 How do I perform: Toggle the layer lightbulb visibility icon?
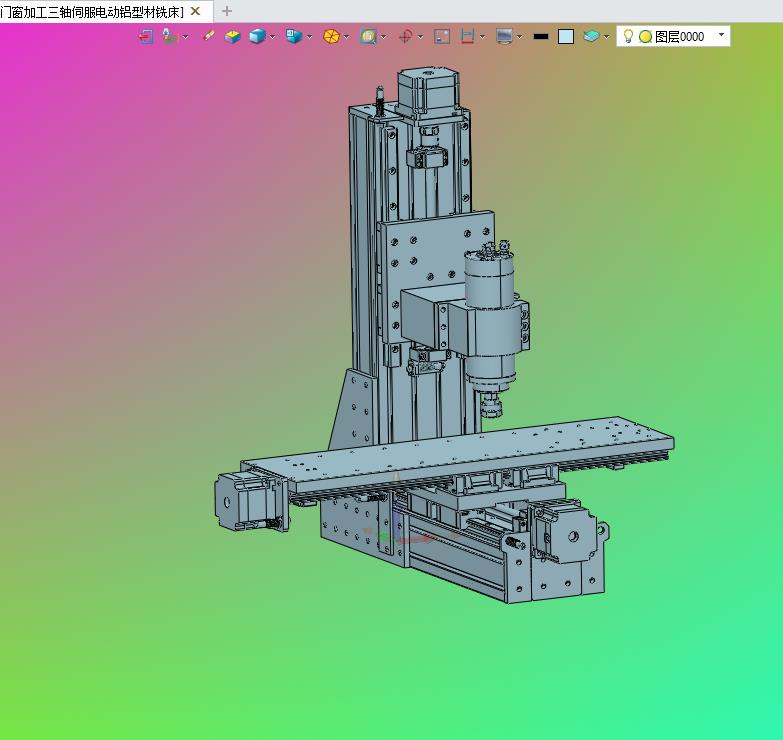(628, 36)
